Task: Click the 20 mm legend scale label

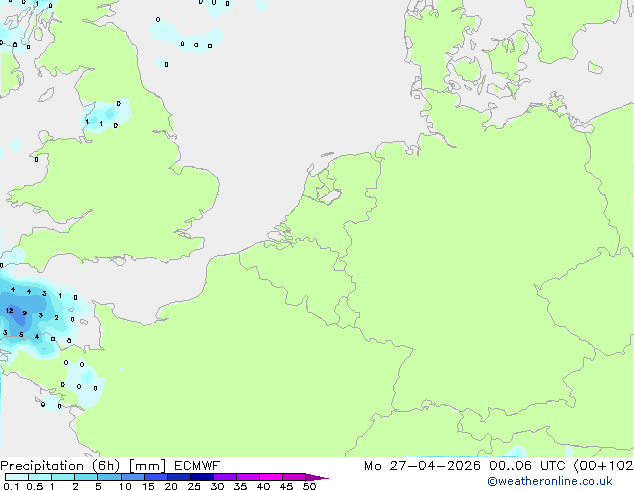Action: (171, 487)
